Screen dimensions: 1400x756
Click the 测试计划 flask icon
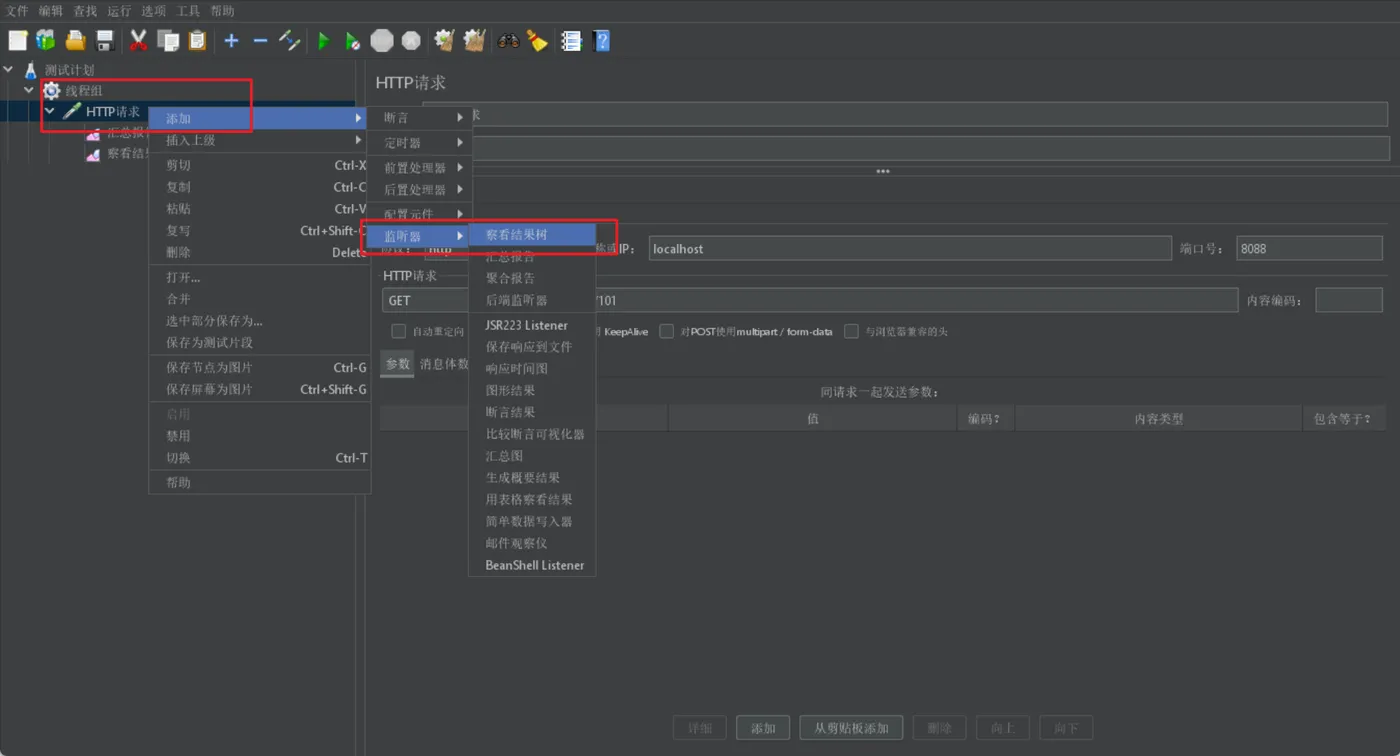tap(31, 70)
